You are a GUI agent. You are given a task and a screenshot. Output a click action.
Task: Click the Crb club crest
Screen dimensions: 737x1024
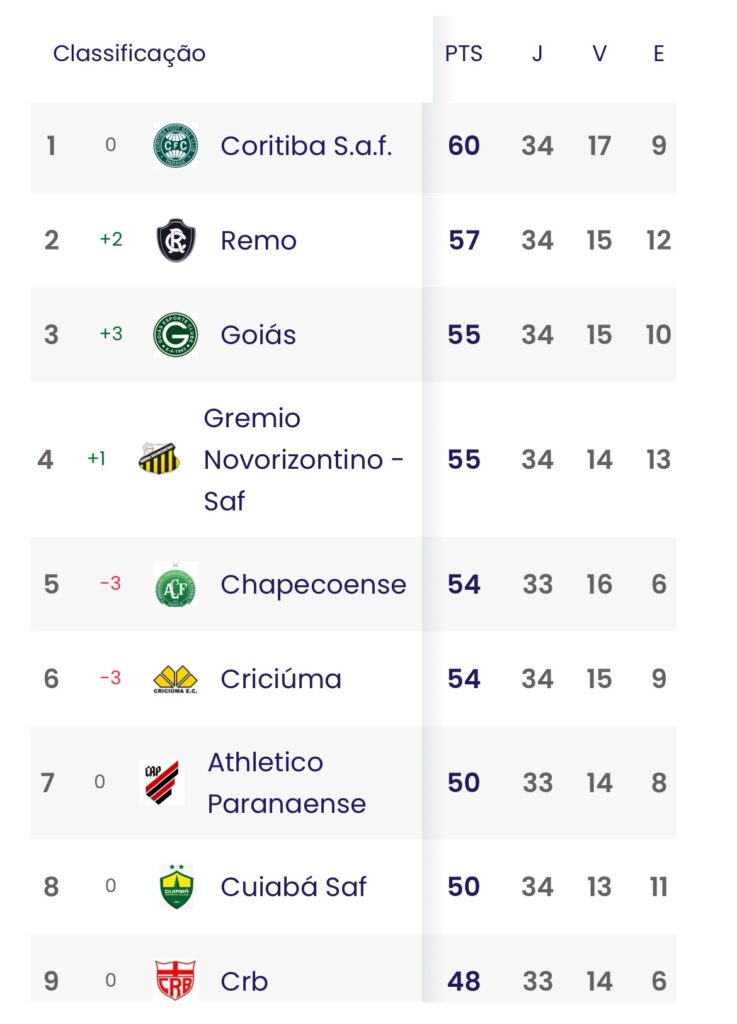[x=175, y=981]
